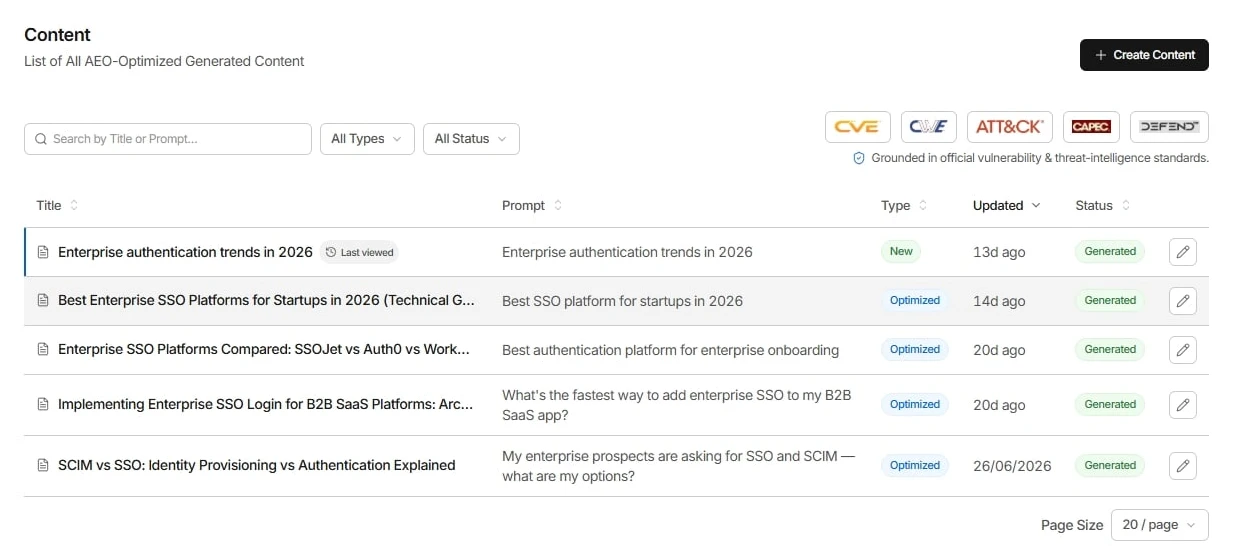
Task: Open title SCIM vs SSO: Identity Provisioning
Action: click(x=257, y=466)
